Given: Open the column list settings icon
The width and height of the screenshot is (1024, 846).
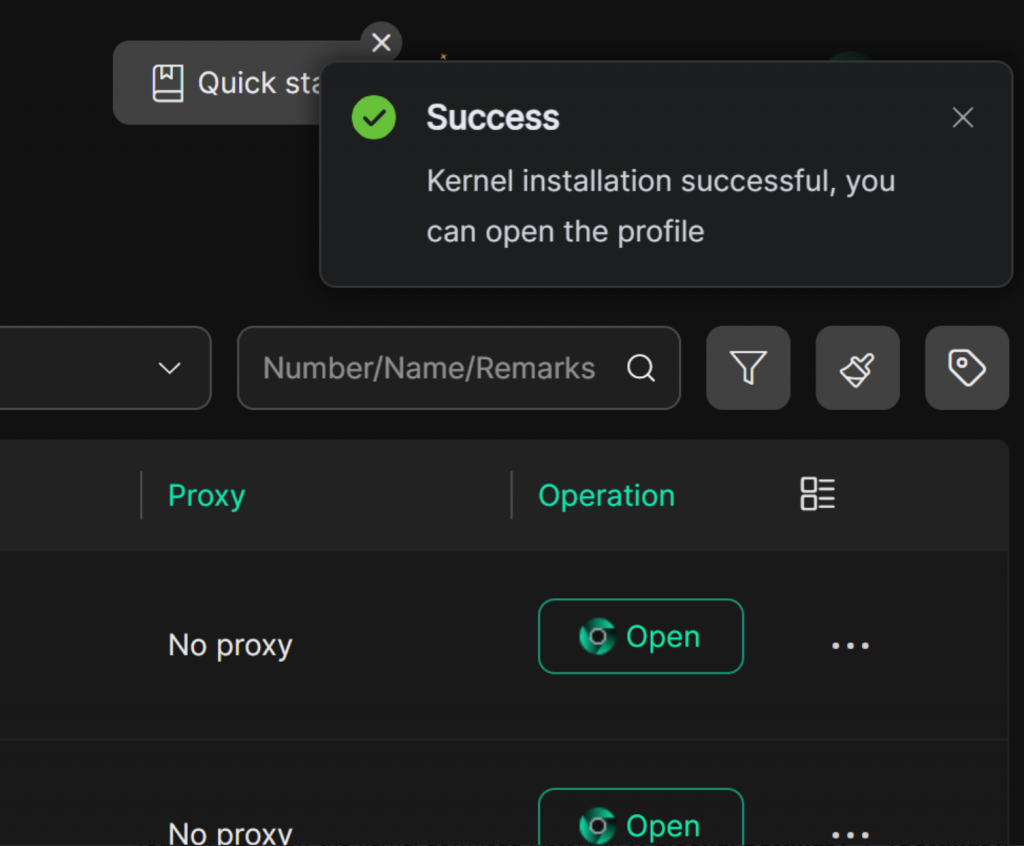Looking at the screenshot, I should [x=817, y=494].
